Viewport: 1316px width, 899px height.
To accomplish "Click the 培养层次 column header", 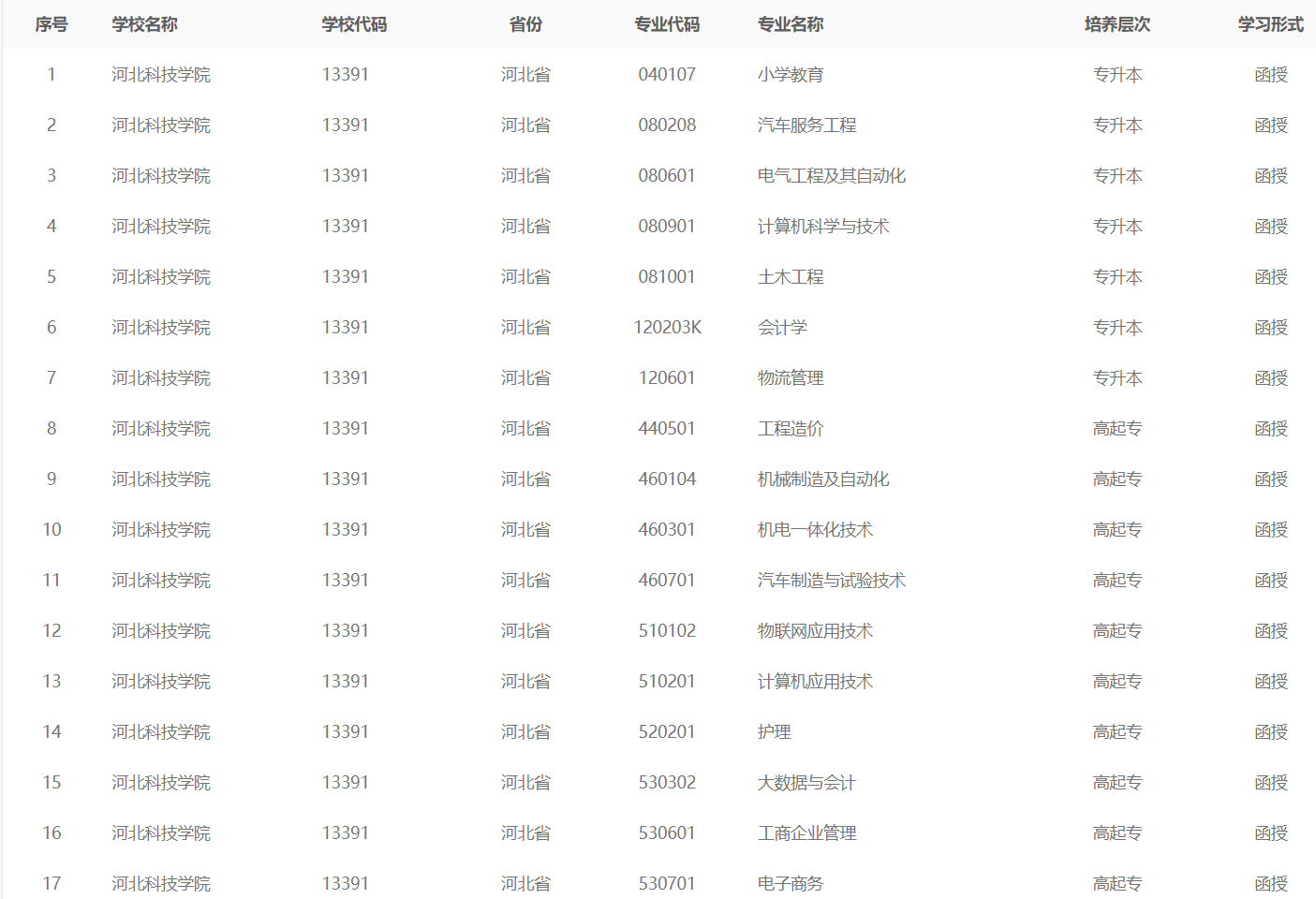I will click(1117, 24).
